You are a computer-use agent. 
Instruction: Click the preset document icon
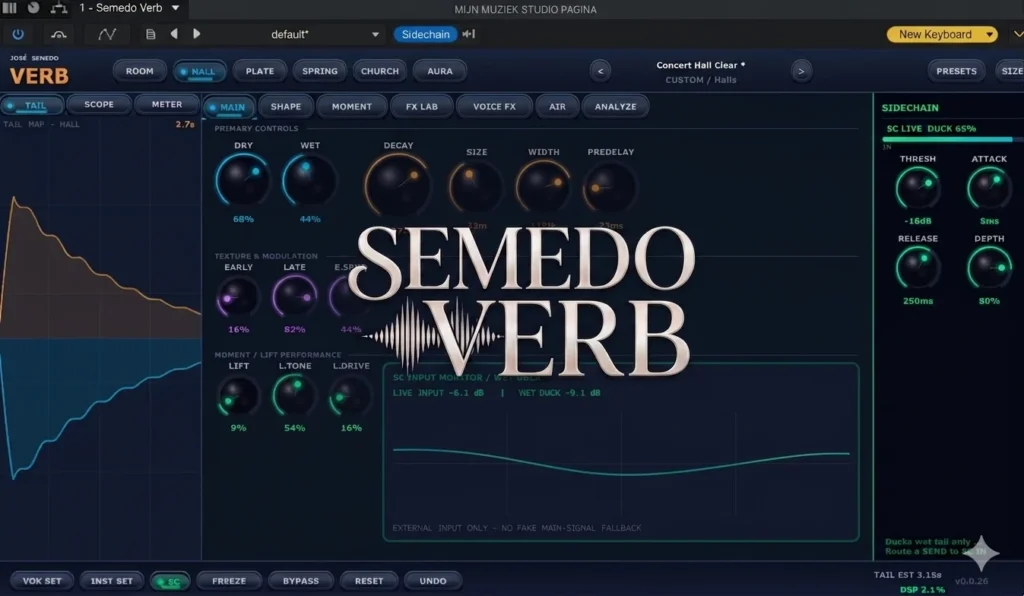pyautogui.click(x=150, y=34)
